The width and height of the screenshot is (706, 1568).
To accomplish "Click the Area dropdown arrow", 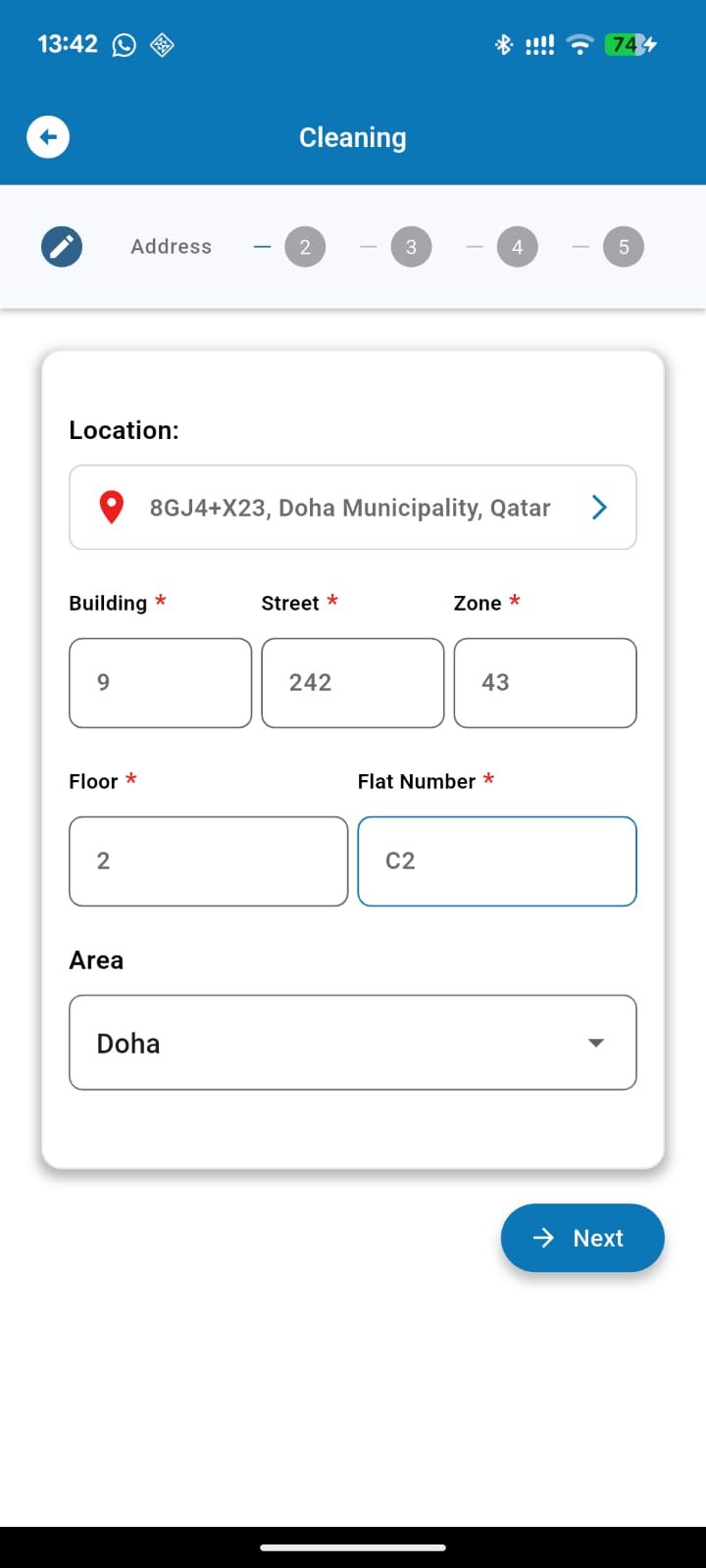I will point(596,1043).
